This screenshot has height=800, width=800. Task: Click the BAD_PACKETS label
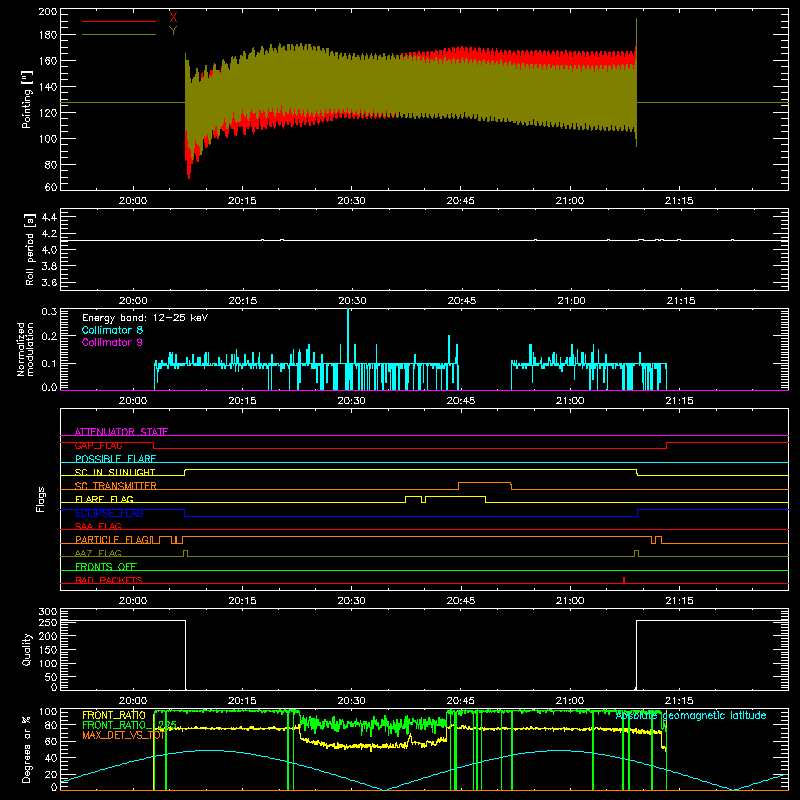click(109, 580)
